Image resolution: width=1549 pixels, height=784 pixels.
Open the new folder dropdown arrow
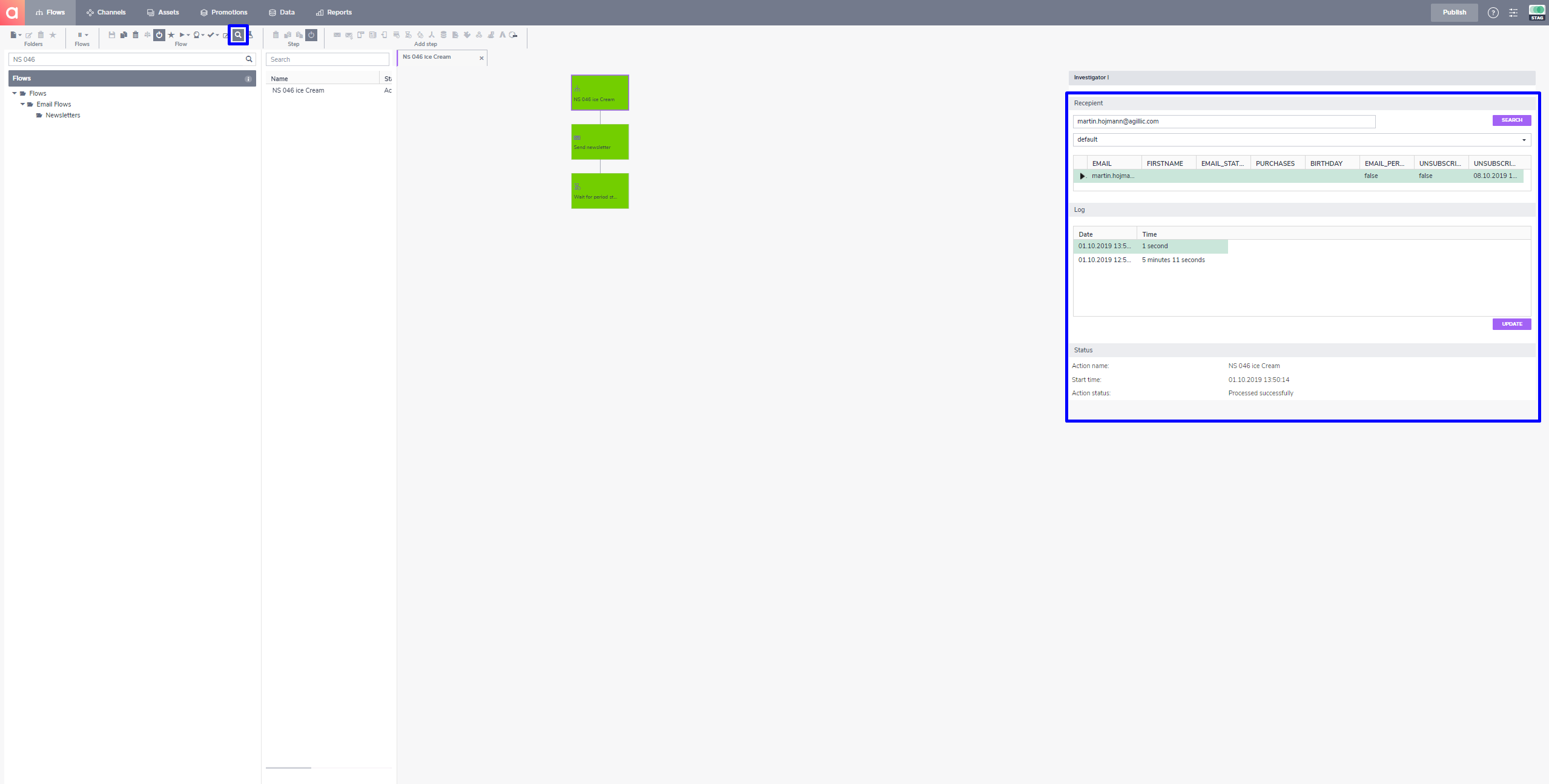[20, 35]
